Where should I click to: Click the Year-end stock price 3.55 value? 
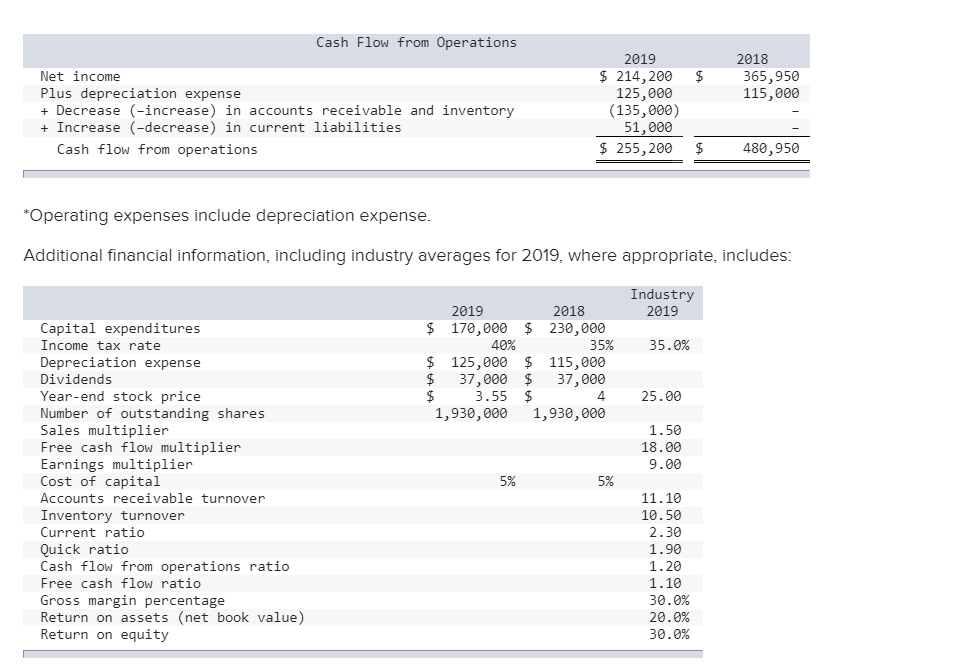click(x=491, y=397)
